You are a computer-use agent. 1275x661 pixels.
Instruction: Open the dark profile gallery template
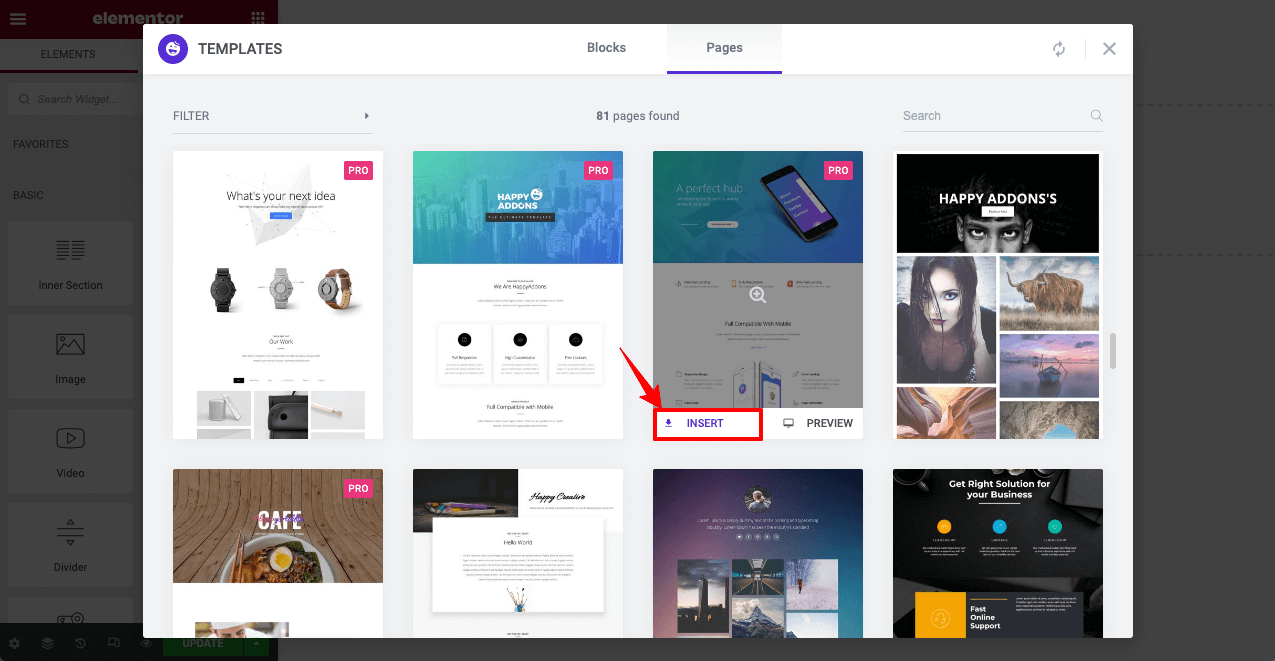pos(758,553)
